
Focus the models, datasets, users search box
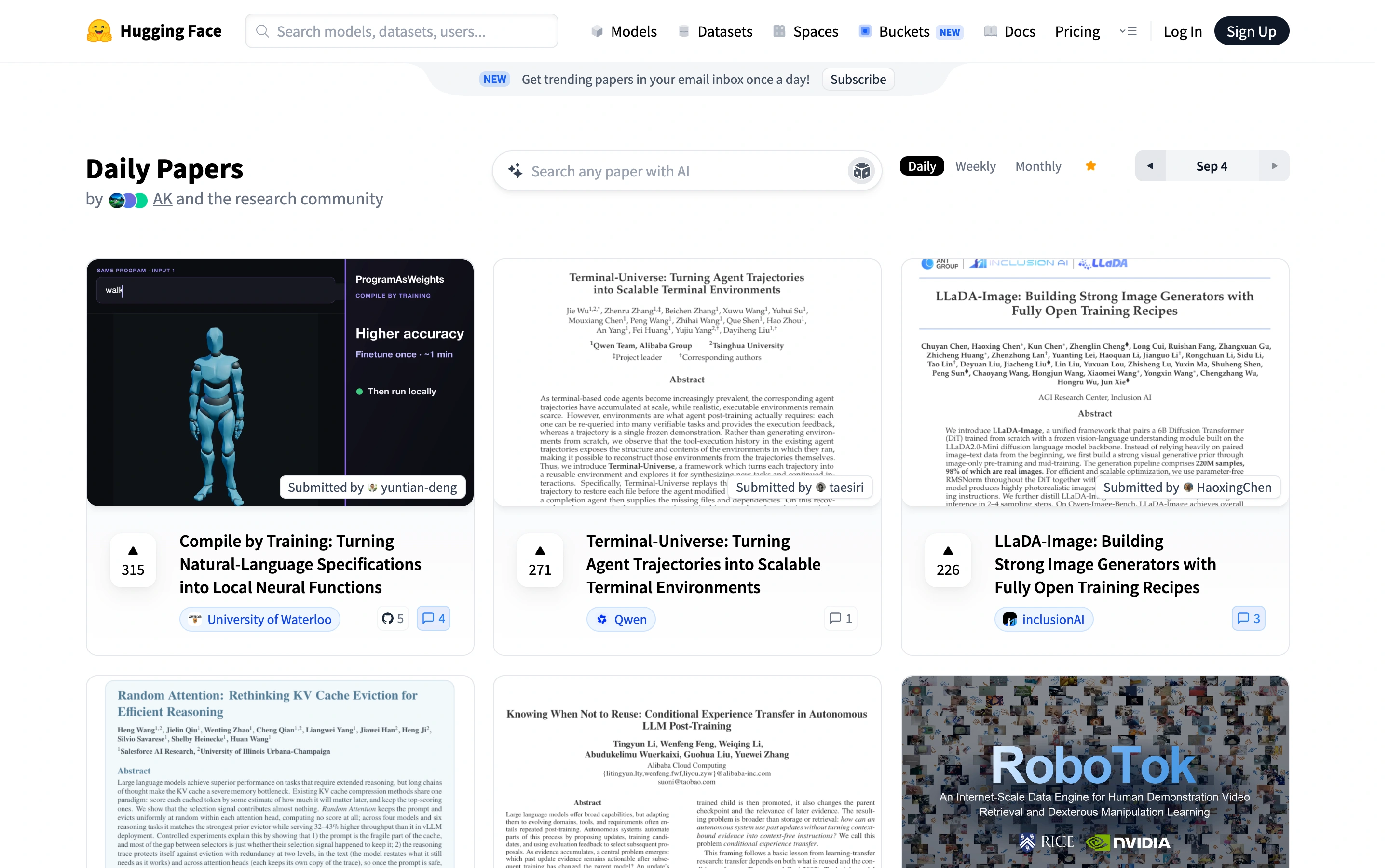point(401,31)
